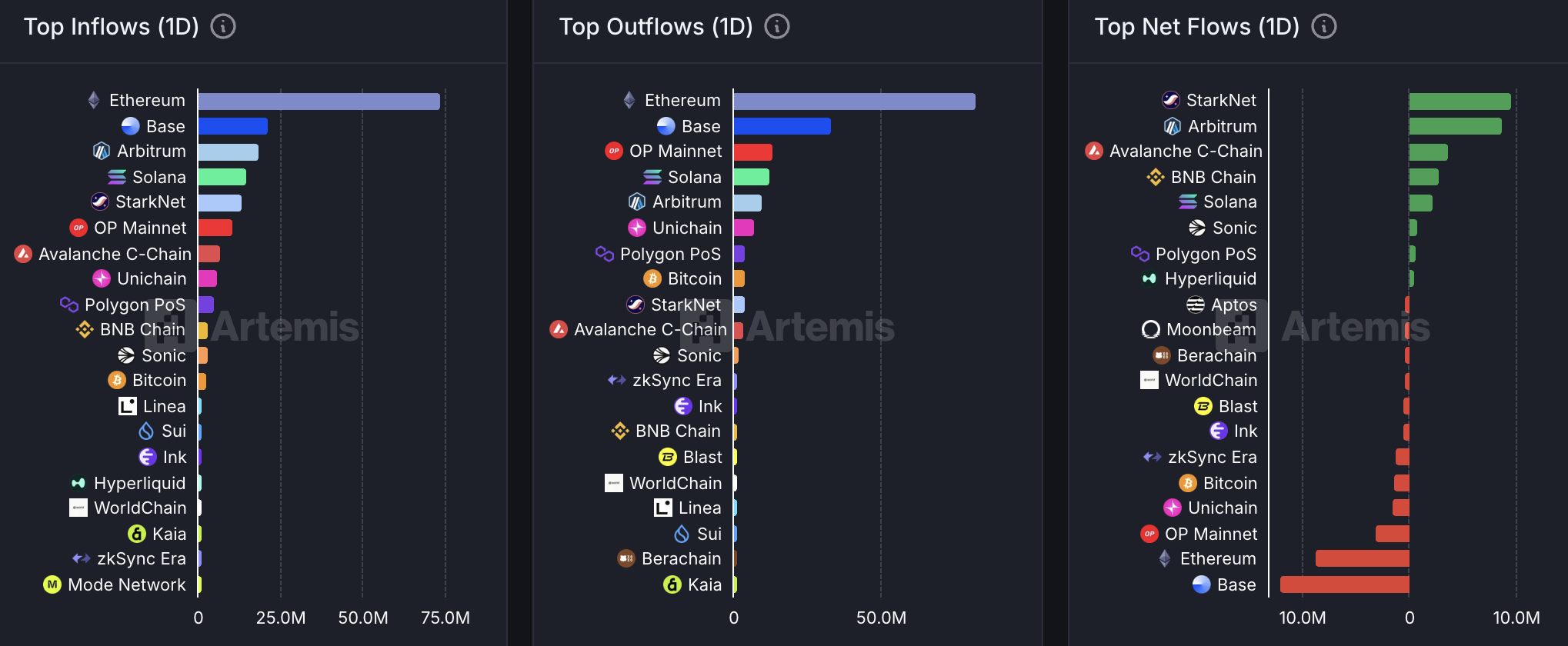Select the Bitcoin icon in Top Outflows
The width and height of the screenshot is (1568, 646).
pos(652,278)
